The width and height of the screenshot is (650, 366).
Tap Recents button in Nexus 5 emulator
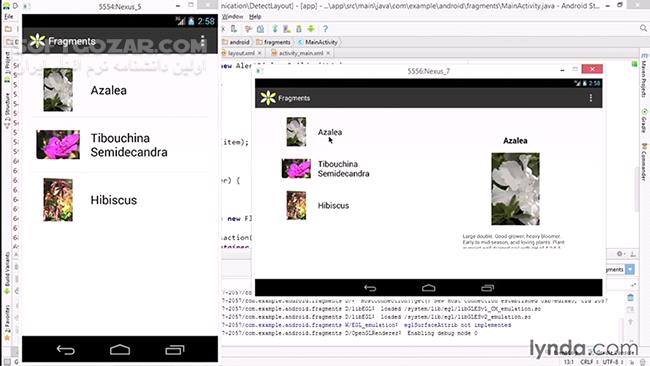[175, 350]
